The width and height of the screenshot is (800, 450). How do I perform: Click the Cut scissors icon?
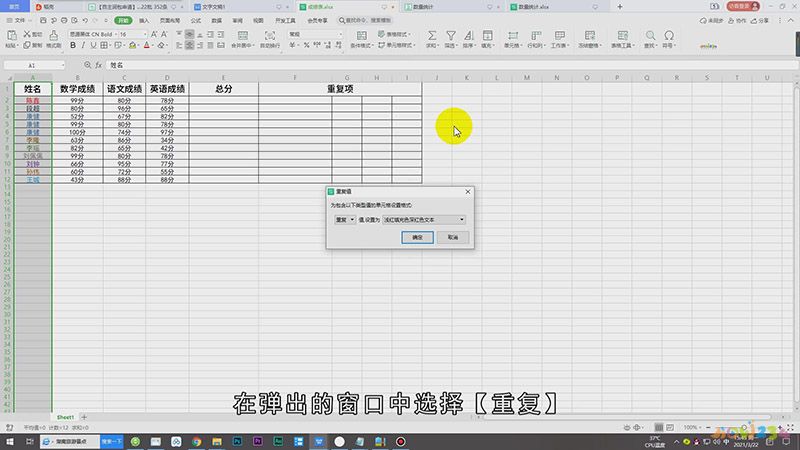(x=28, y=34)
